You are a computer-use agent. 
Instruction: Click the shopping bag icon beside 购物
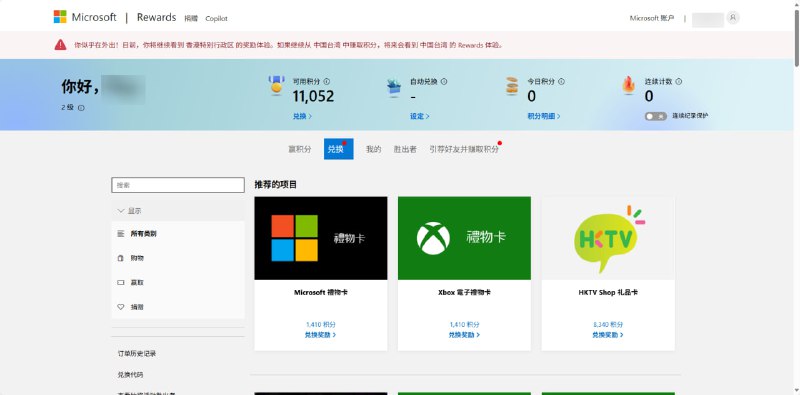point(121,258)
